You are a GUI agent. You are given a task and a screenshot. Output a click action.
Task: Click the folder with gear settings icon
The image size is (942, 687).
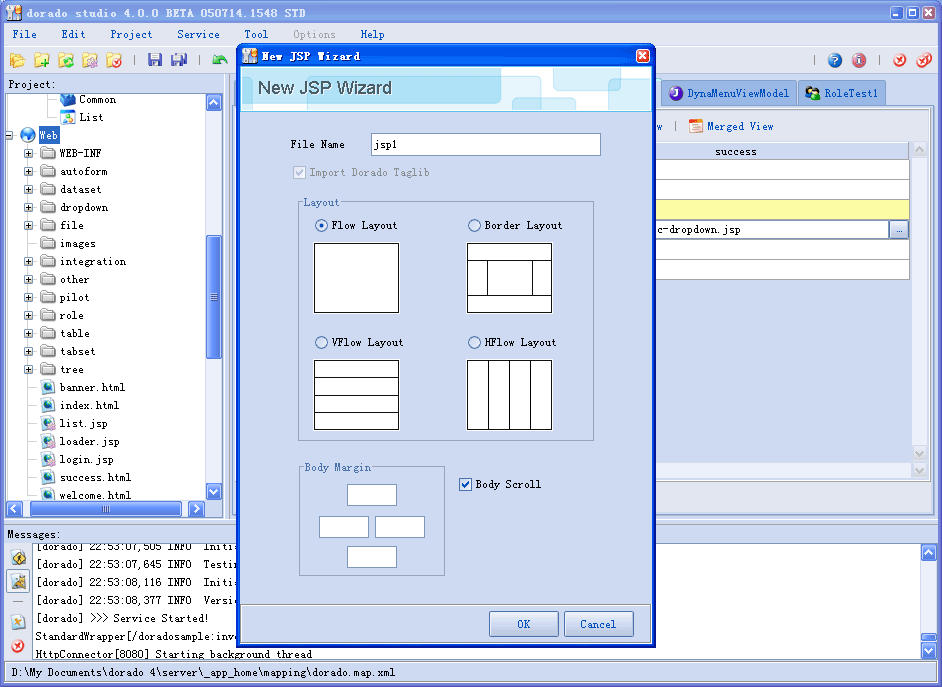pos(90,59)
